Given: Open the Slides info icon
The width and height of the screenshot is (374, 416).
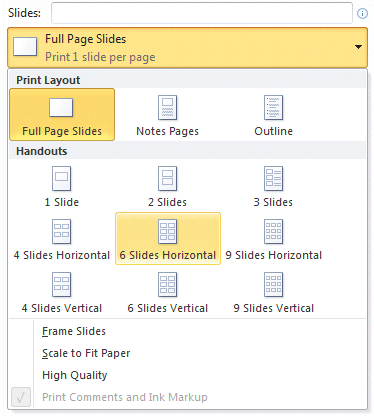Looking at the screenshot, I should coord(362,13).
